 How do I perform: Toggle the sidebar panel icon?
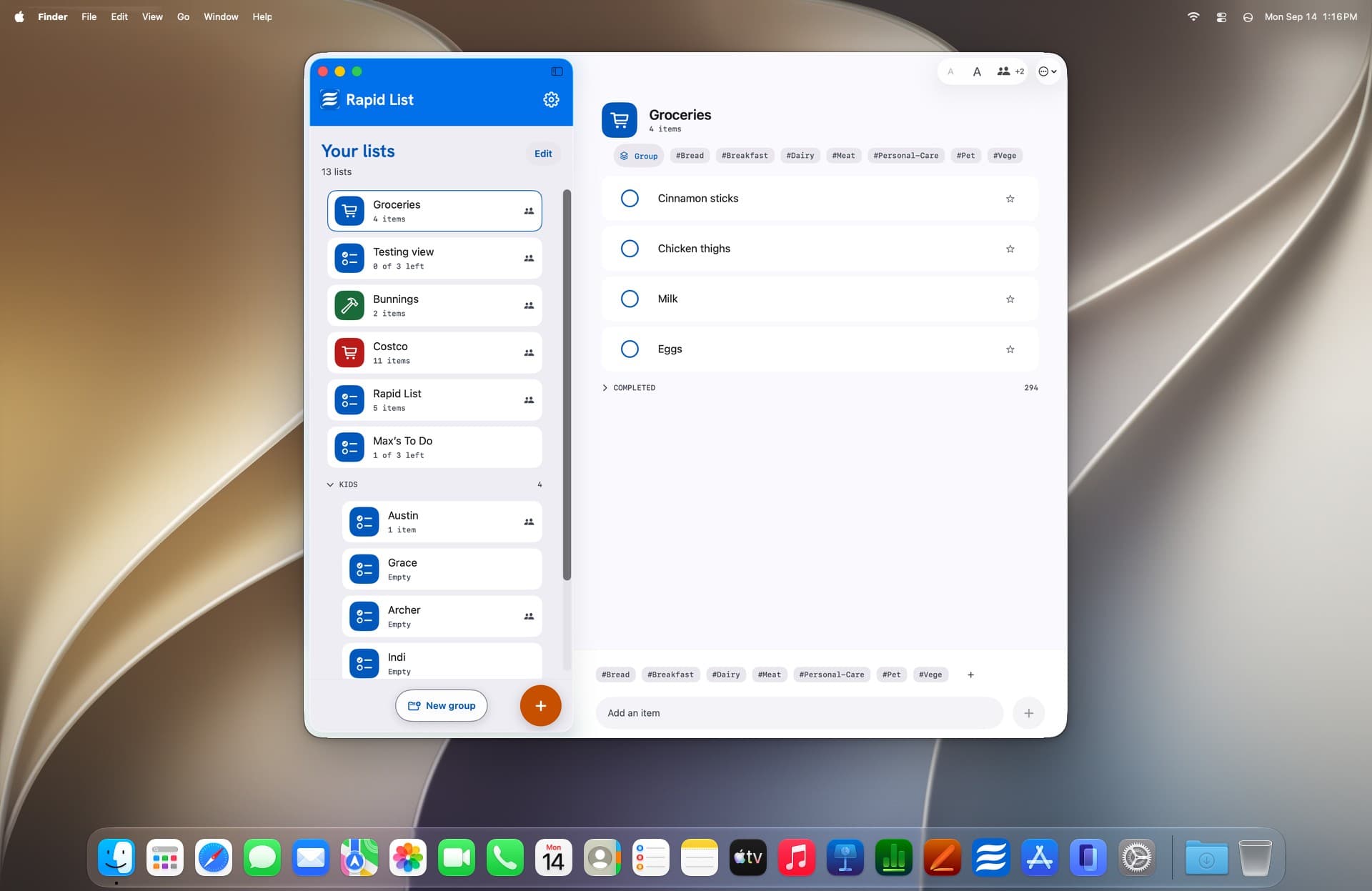[557, 71]
